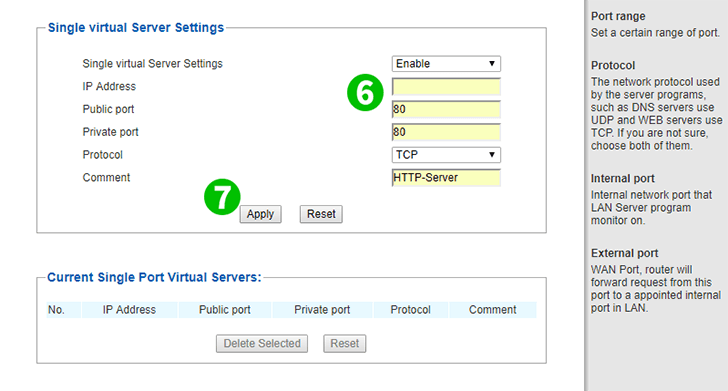Click Reset button beside Delete Selected
Viewport: 728px width, 391px height.
coord(344,344)
